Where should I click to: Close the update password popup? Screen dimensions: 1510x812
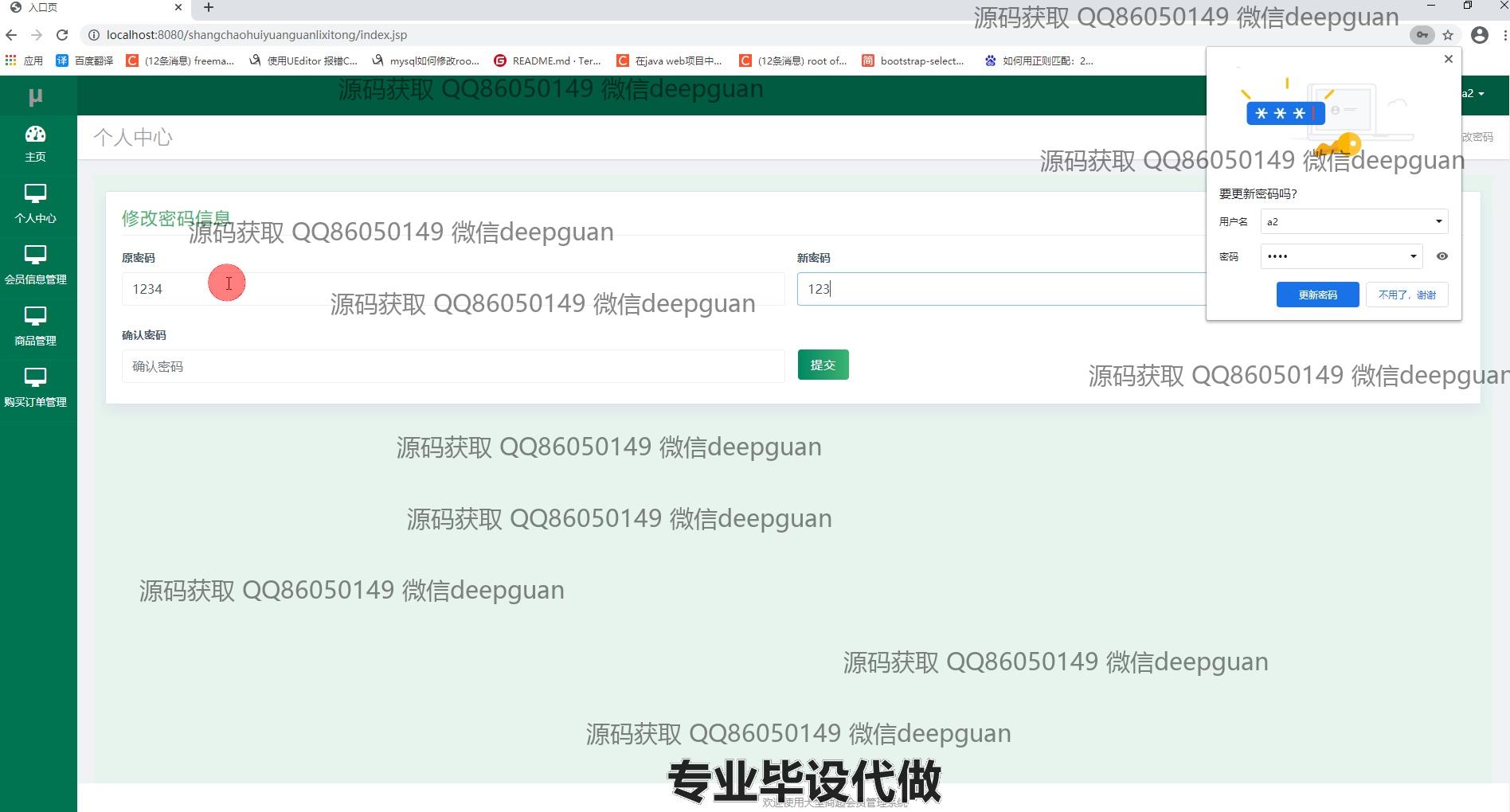point(1448,59)
